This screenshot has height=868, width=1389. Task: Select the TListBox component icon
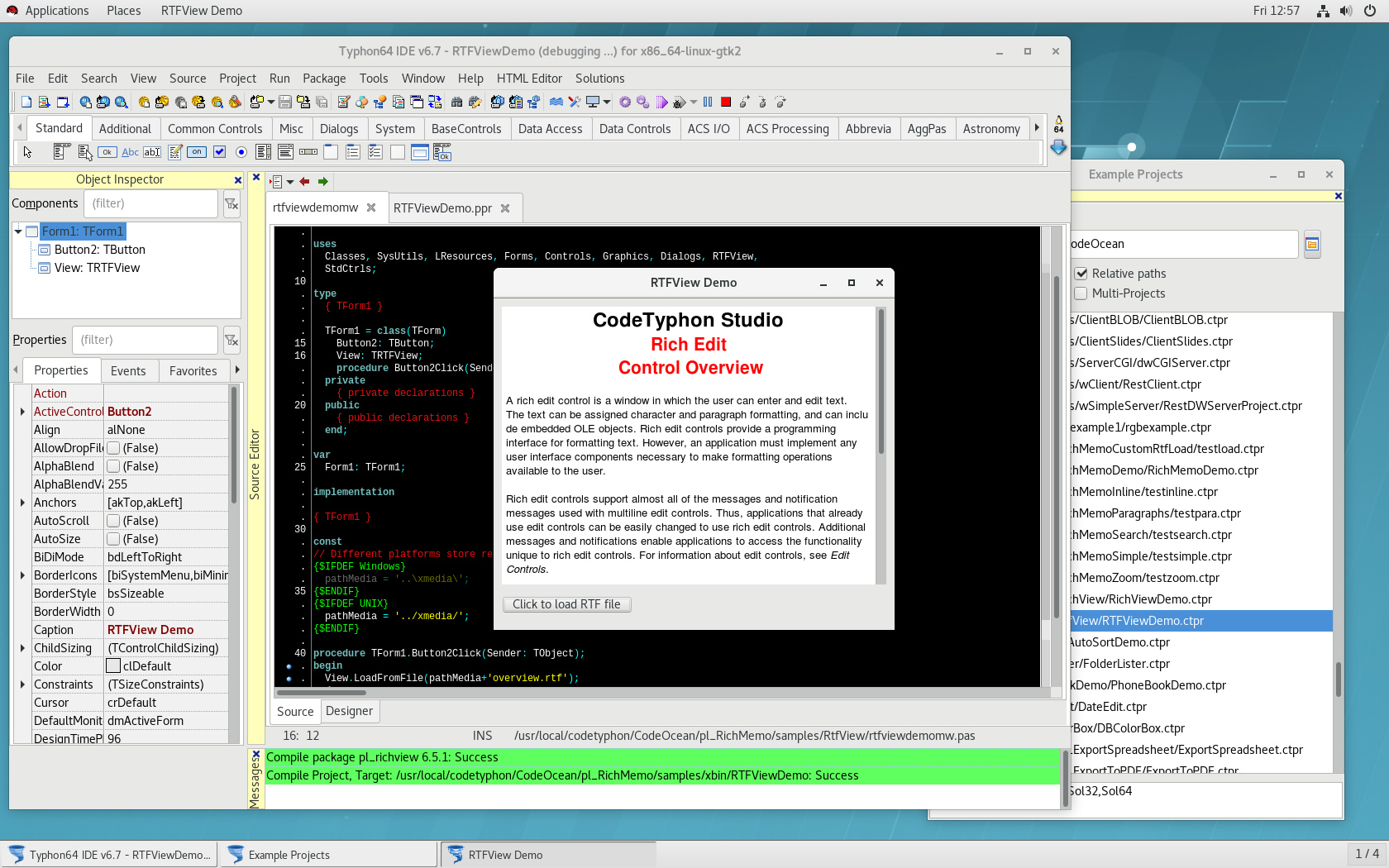264,151
